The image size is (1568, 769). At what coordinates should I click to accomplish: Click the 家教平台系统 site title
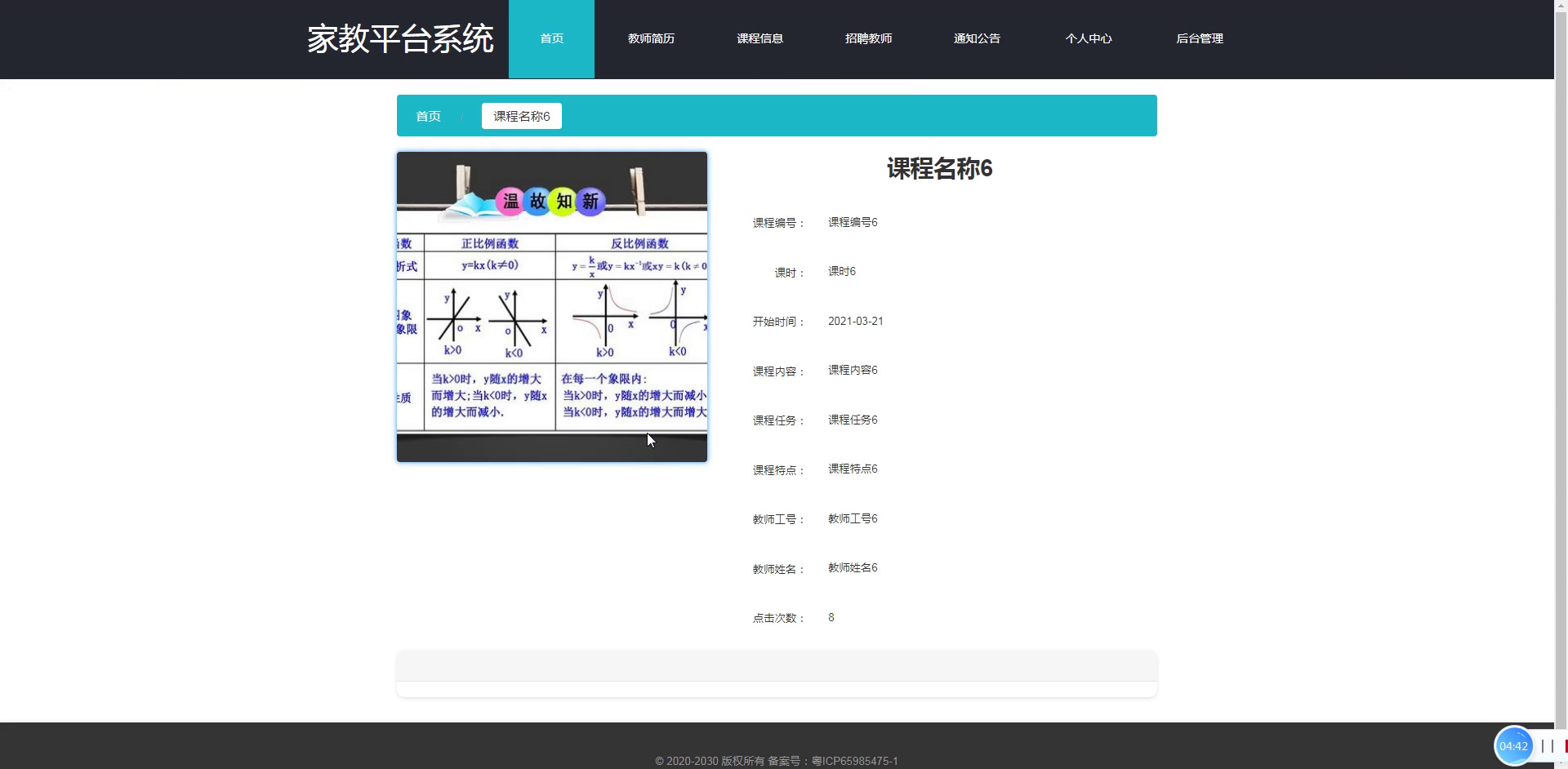pyautogui.click(x=400, y=39)
